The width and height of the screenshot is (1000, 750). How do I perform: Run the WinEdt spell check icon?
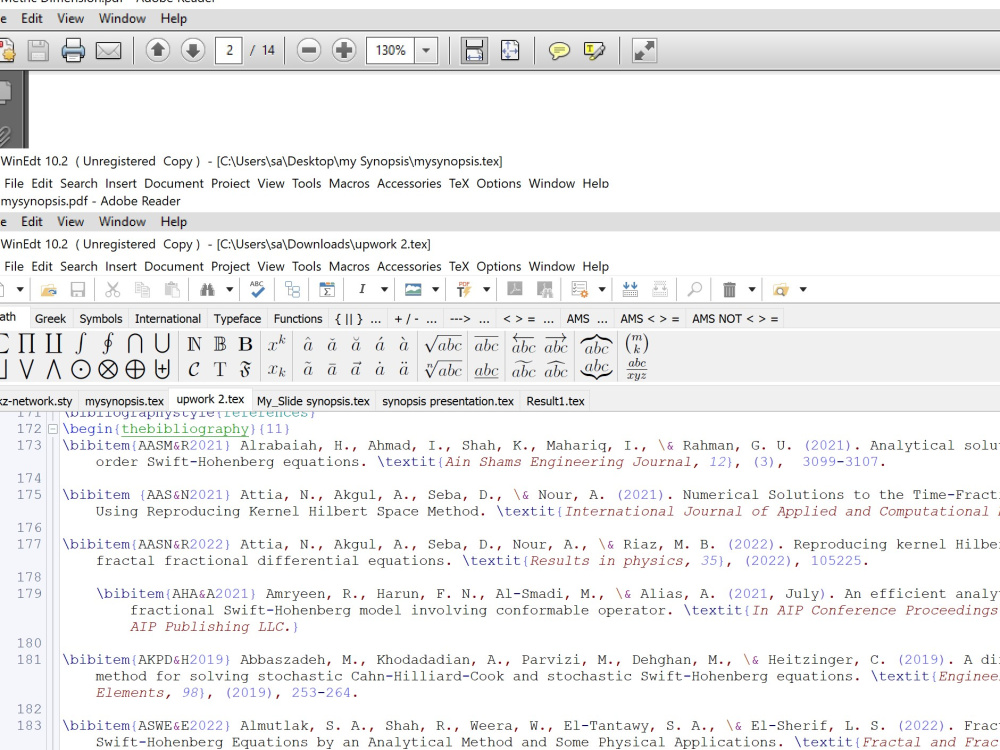click(x=257, y=289)
